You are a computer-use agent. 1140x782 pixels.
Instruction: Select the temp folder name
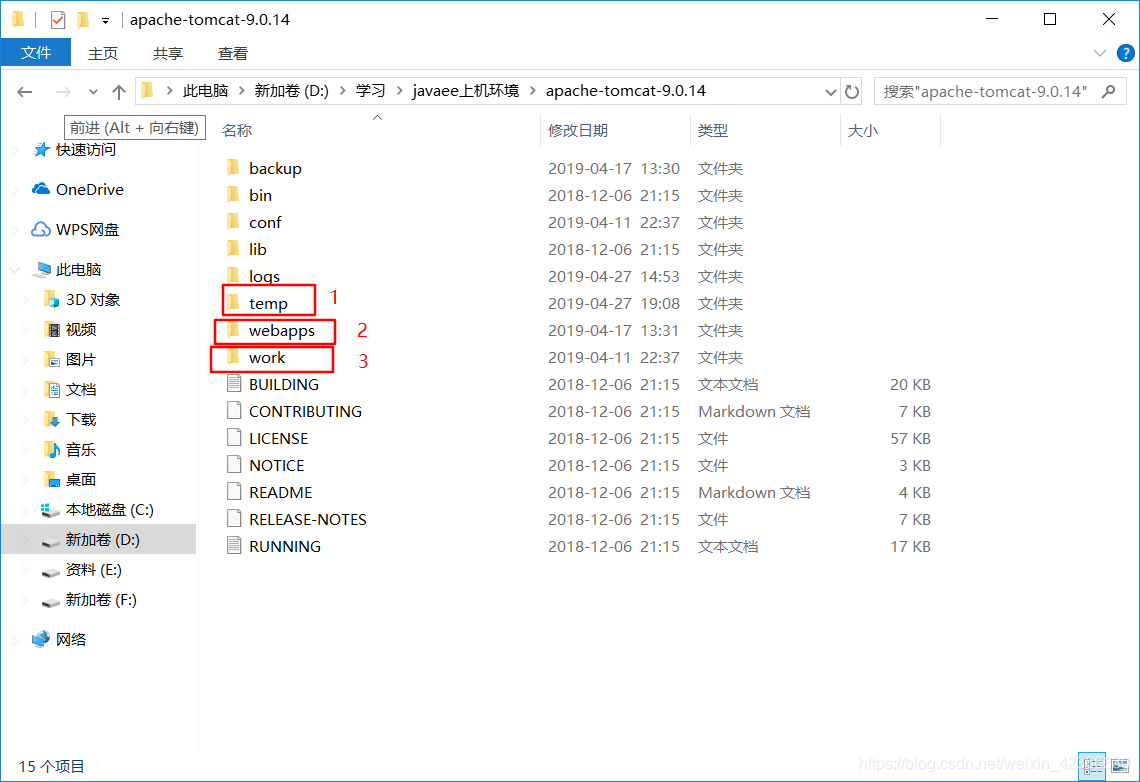[x=268, y=304]
